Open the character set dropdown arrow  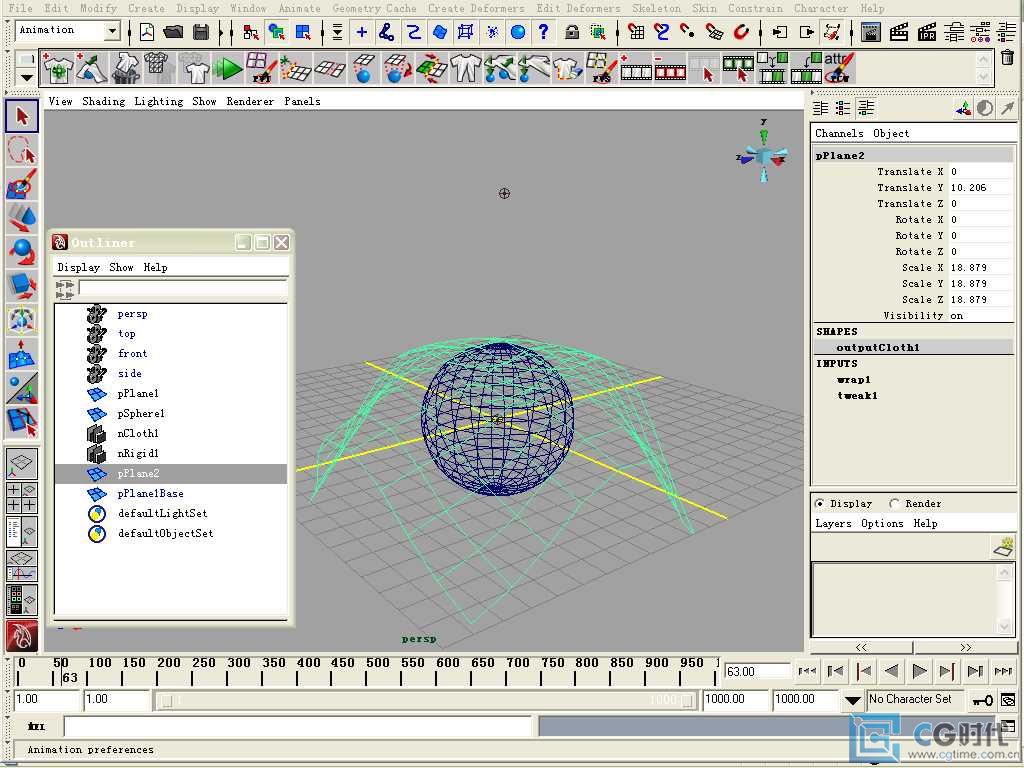pyautogui.click(x=852, y=700)
